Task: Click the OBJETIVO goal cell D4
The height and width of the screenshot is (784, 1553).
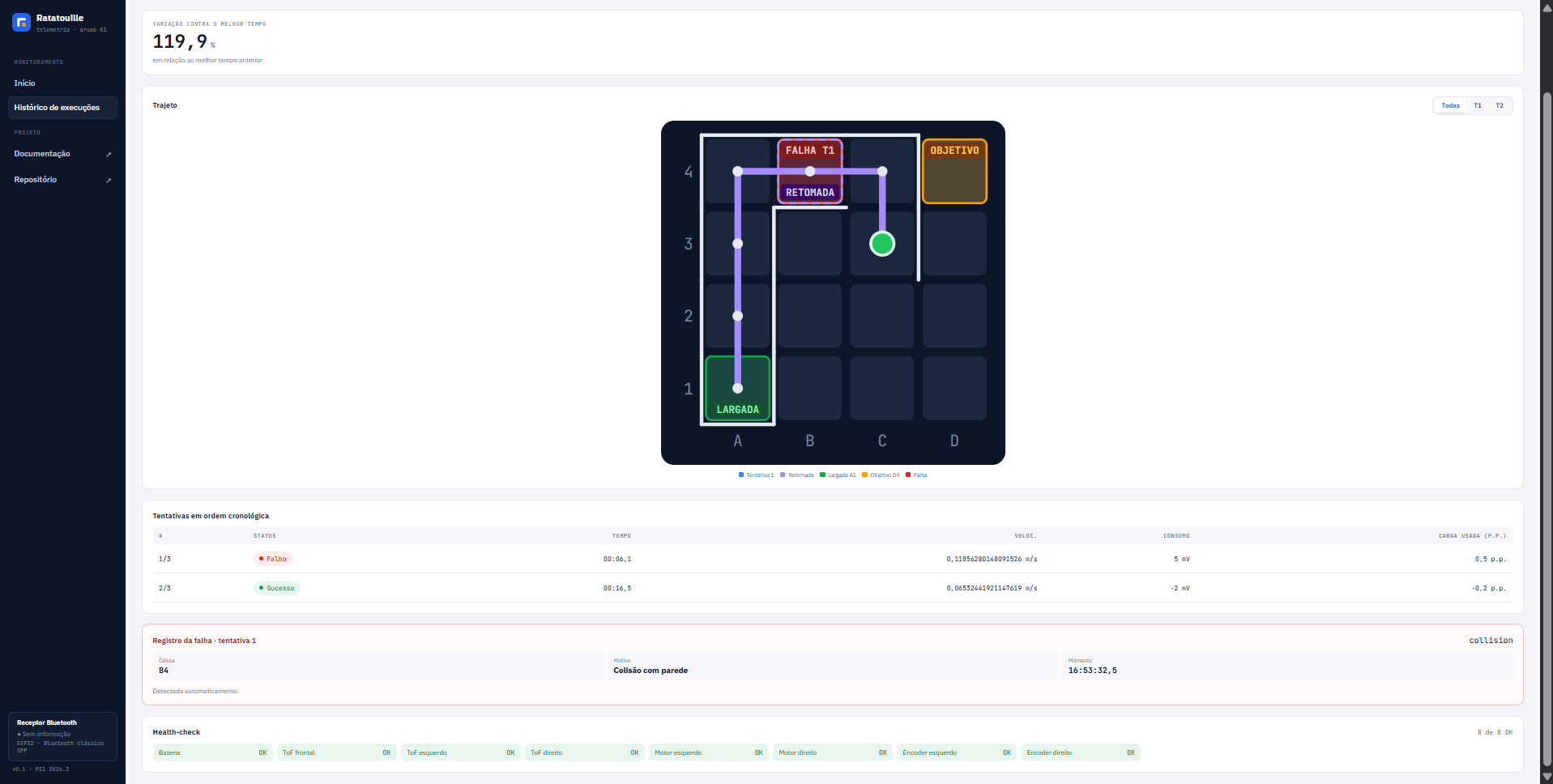Action: pyautogui.click(x=954, y=172)
